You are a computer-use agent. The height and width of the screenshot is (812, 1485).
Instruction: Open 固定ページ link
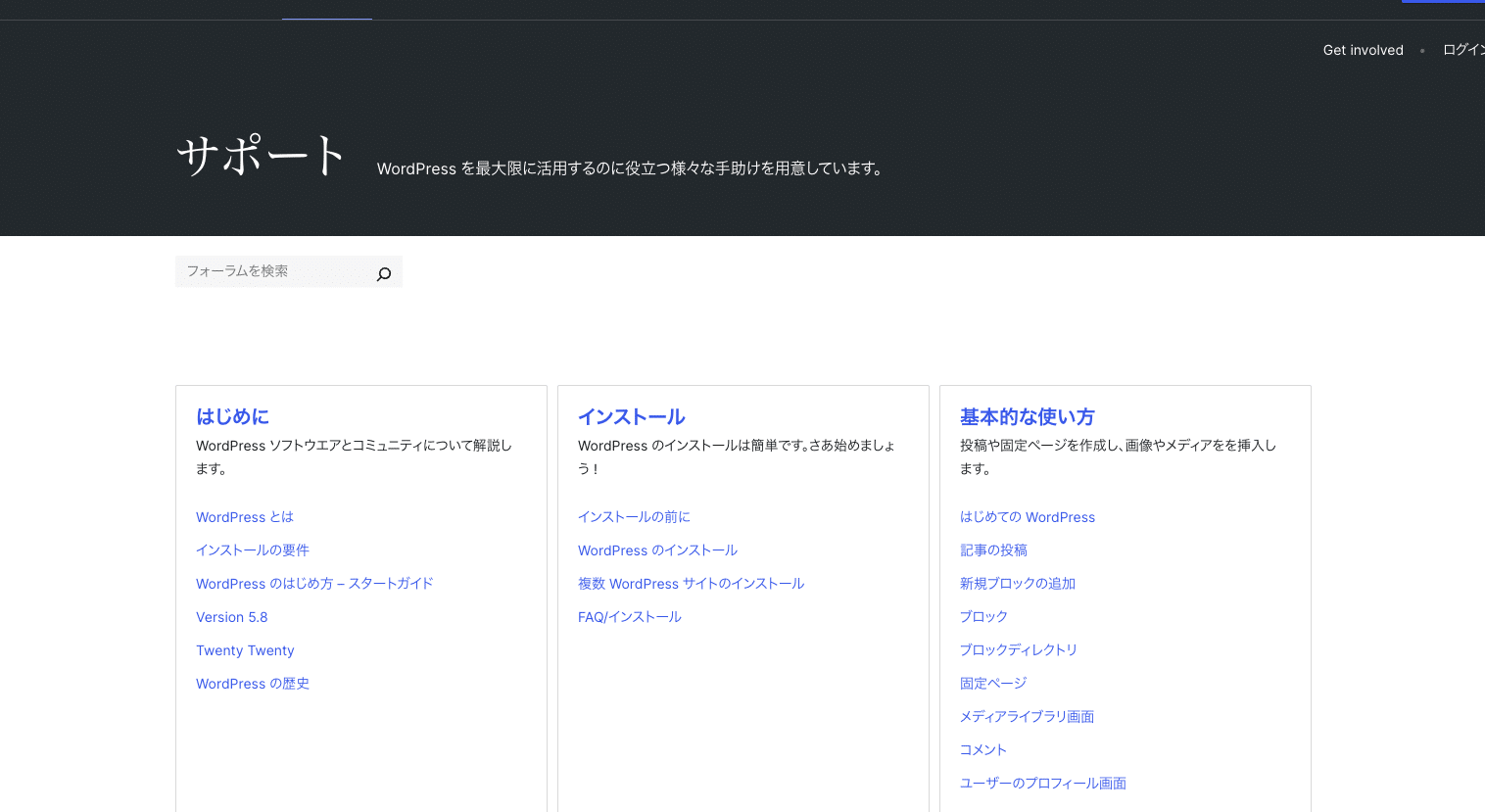coord(993,684)
